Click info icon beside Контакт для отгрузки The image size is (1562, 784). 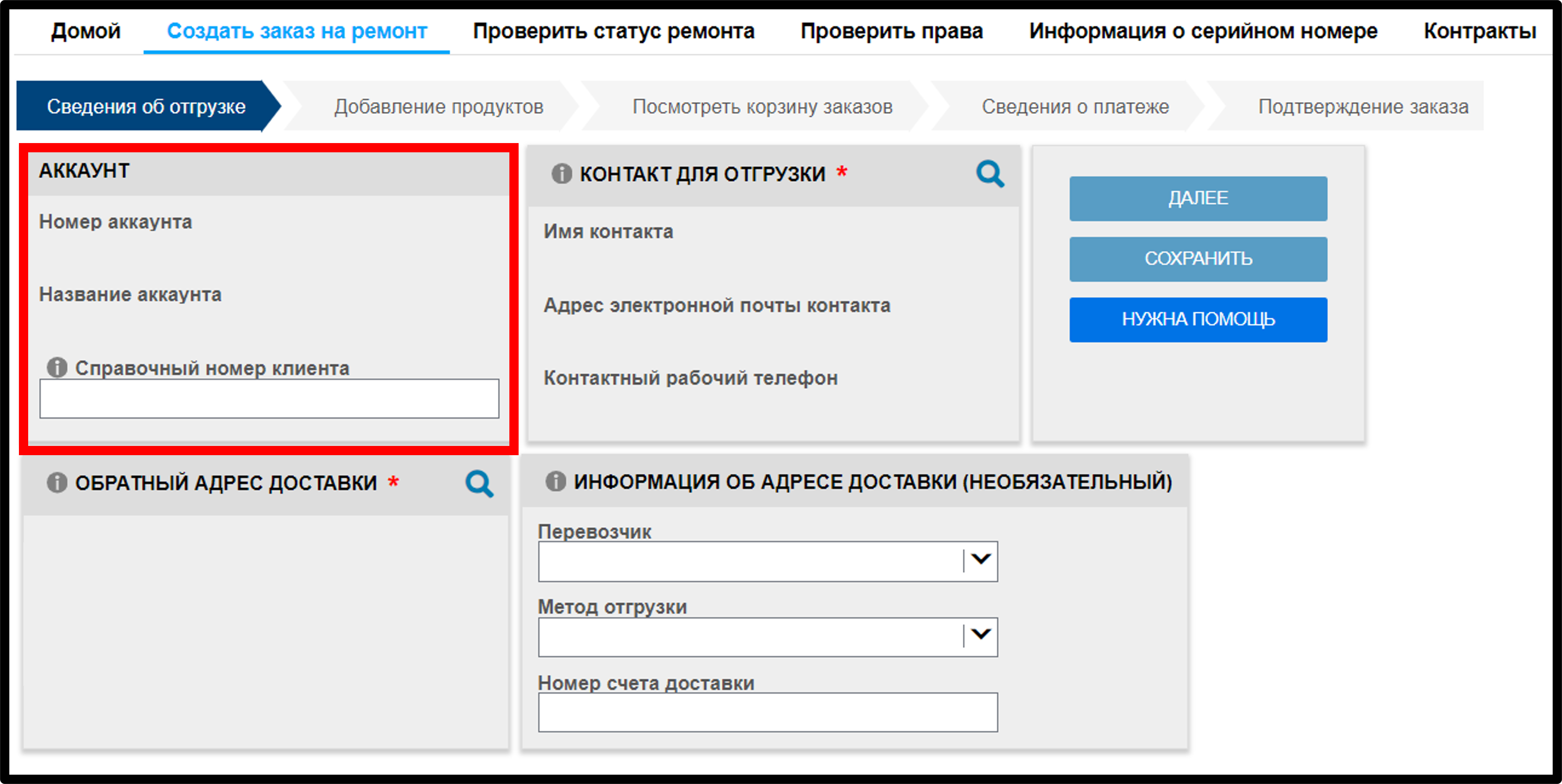561,174
